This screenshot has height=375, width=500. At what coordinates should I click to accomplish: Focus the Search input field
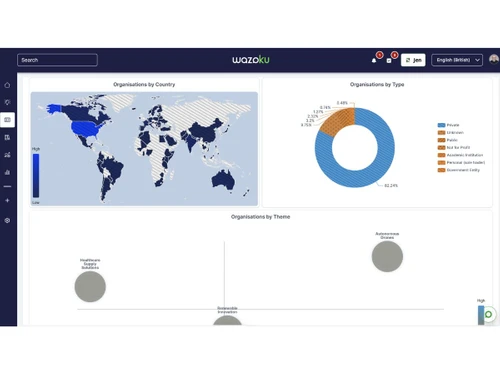tap(57, 60)
